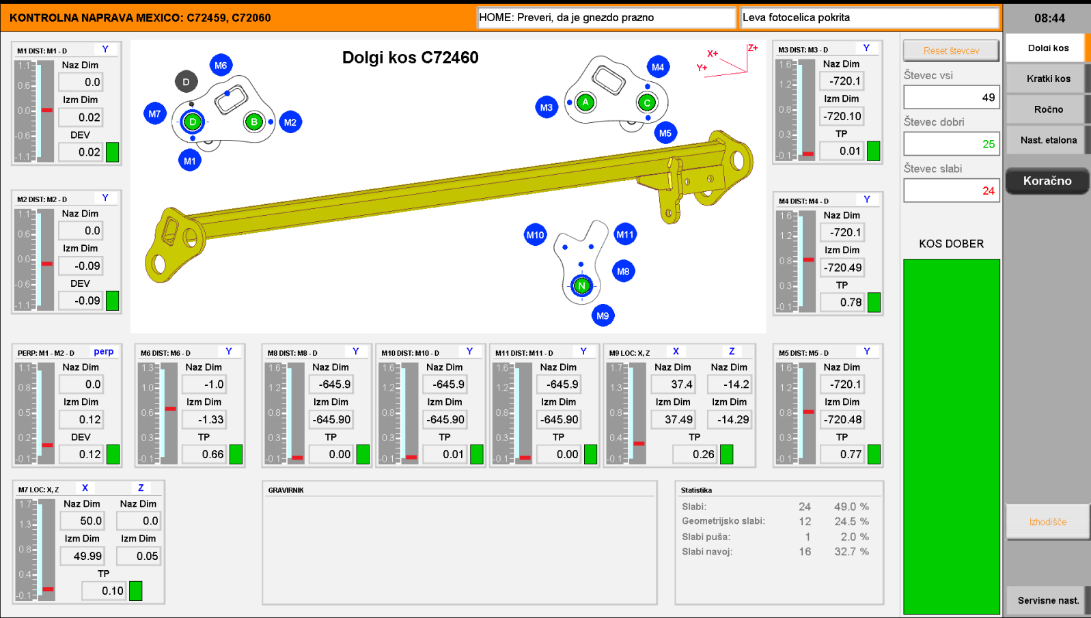The width and height of the screenshot is (1091, 618).
Task: Open Servisne nast. settings
Action: pos(1047,601)
